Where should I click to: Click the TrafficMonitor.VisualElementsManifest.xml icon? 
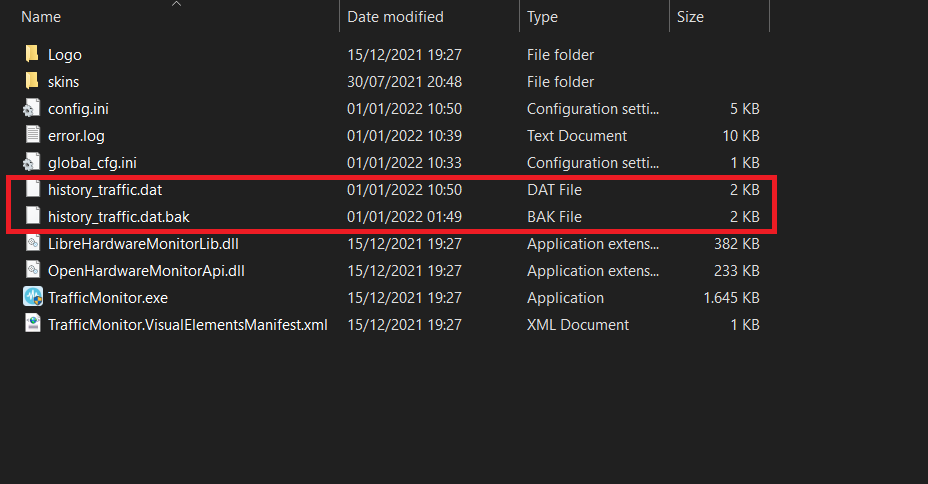[33, 324]
